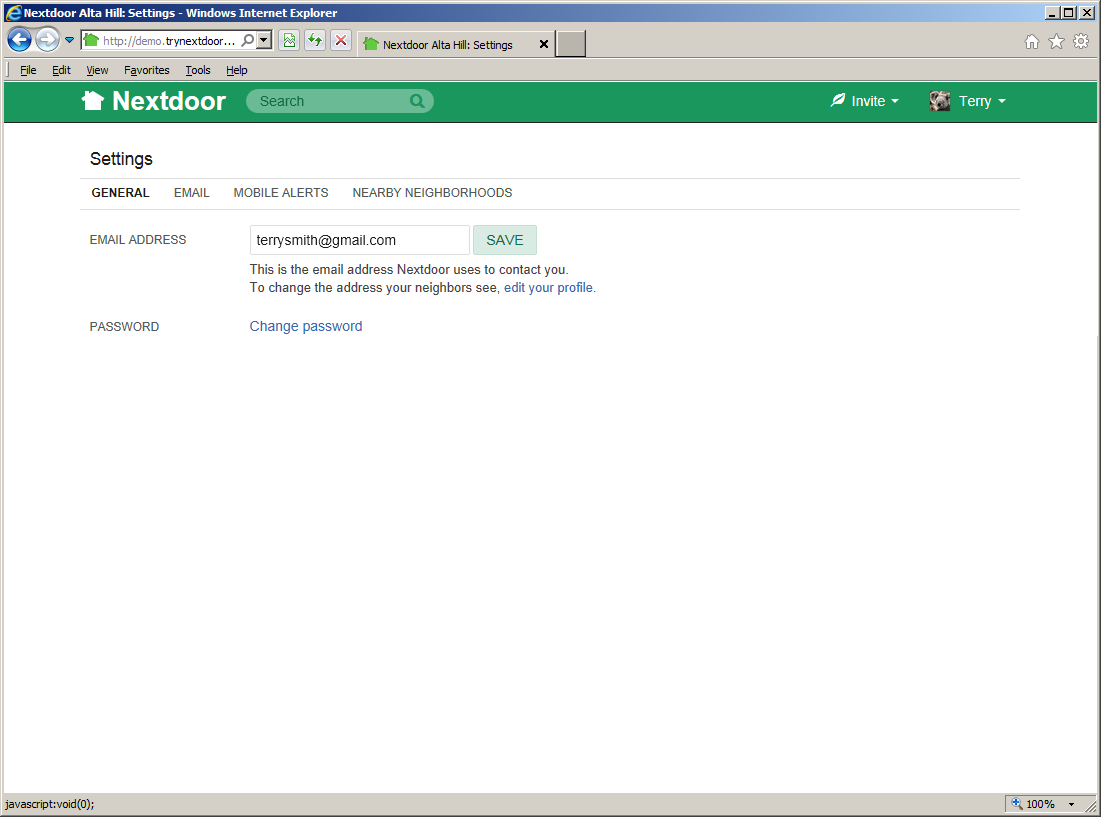This screenshot has height=817, width=1101.
Task: Open the Terry account dropdown
Action: click(x=980, y=100)
